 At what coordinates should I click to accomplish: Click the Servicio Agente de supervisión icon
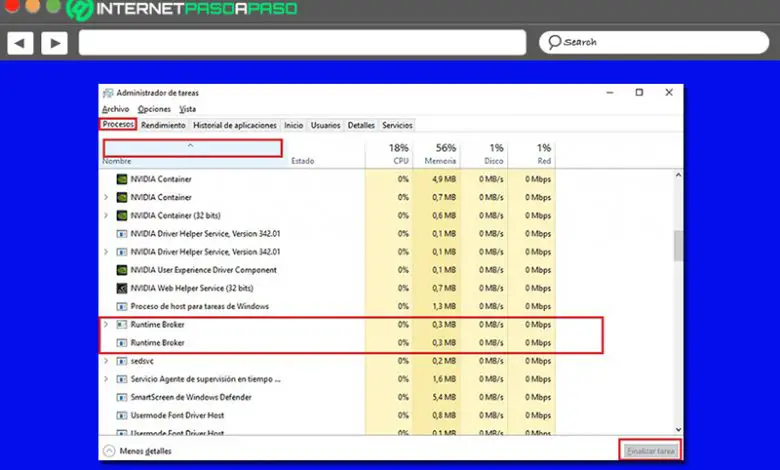pyautogui.click(x=122, y=379)
